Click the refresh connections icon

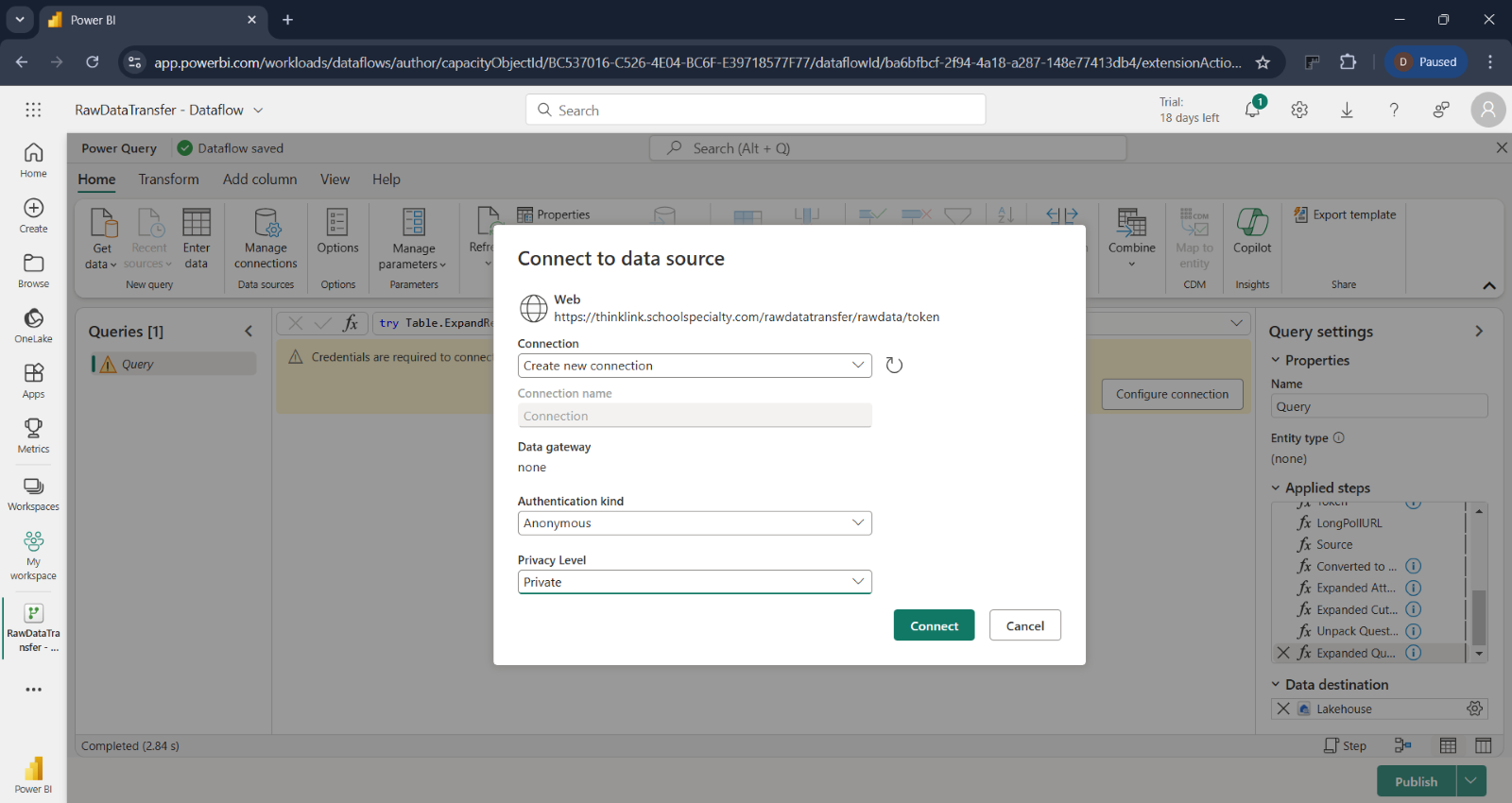894,366
